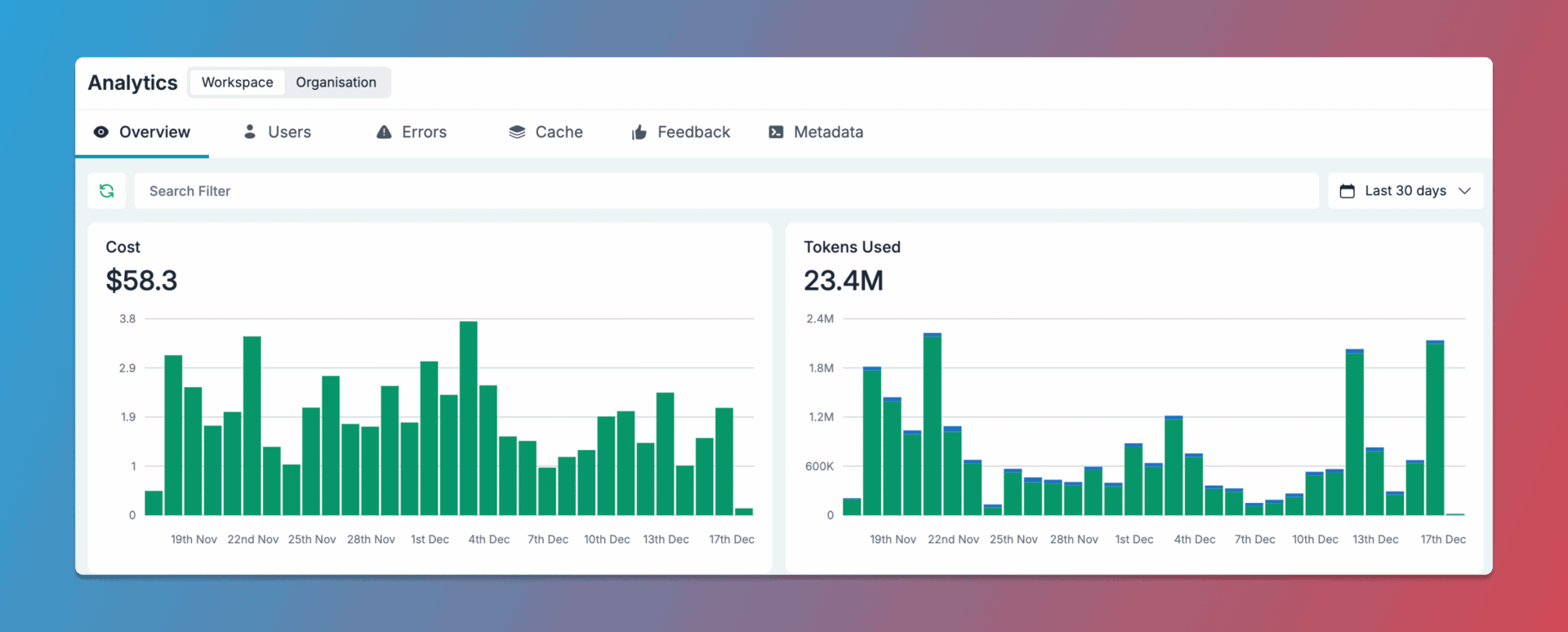Image resolution: width=1568 pixels, height=632 pixels.
Task: Expand date range using chevron arrow
Action: (1464, 190)
